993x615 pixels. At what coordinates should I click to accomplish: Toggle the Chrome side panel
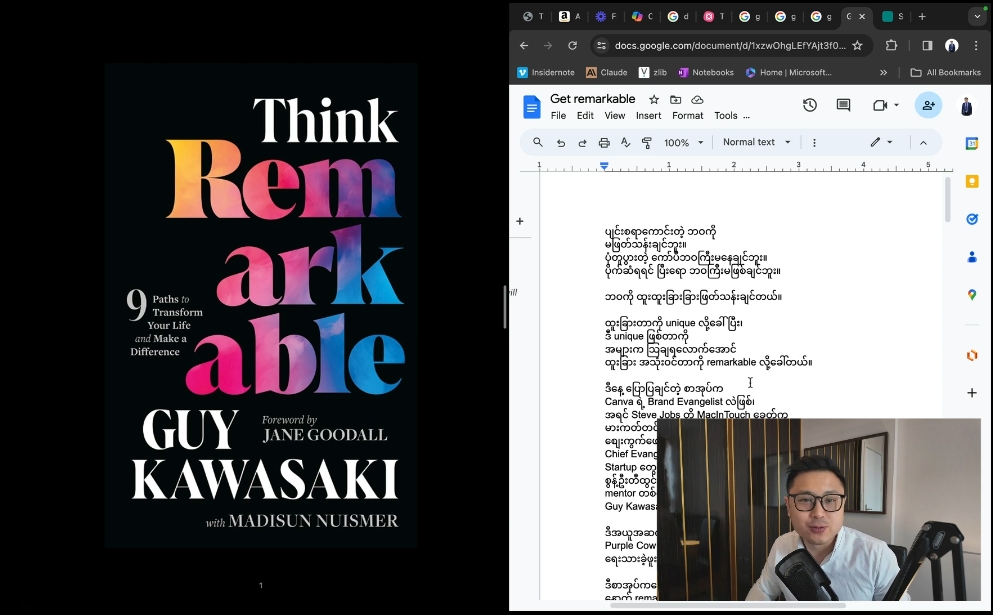coord(927,46)
